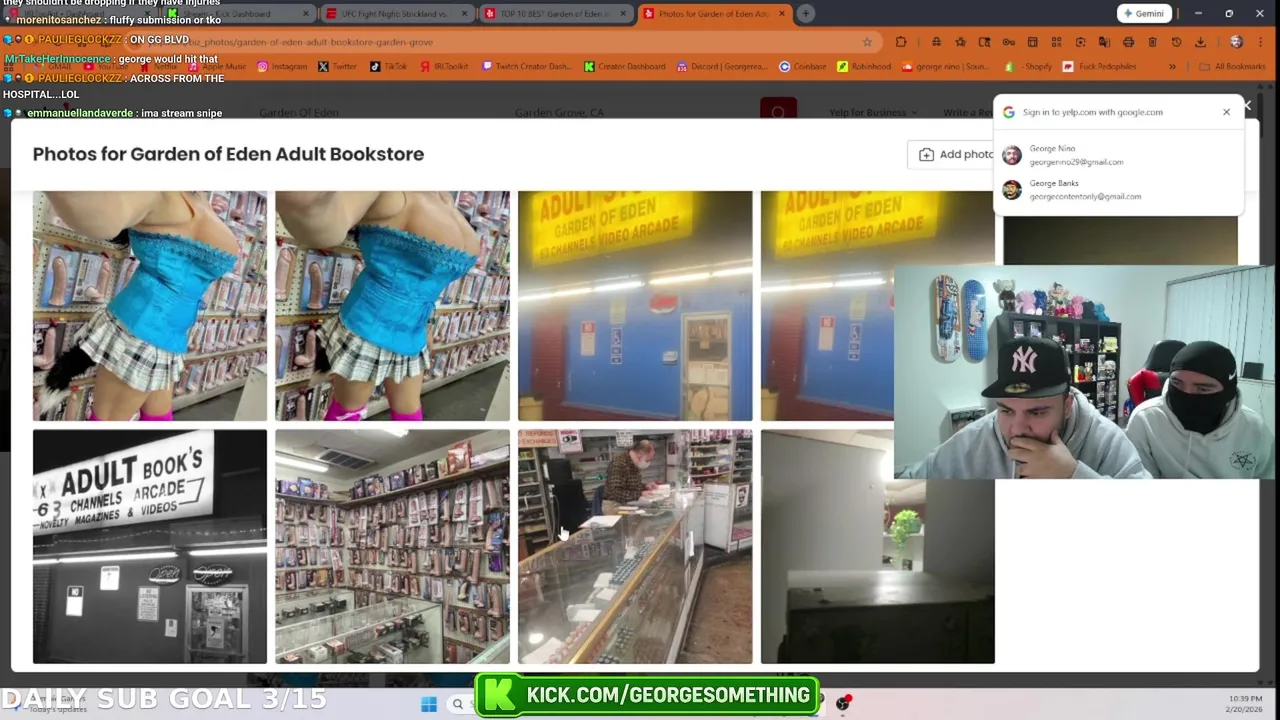Click the bookmarks star icon in the toolbar
This screenshot has height=720, width=1280.
point(960,42)
